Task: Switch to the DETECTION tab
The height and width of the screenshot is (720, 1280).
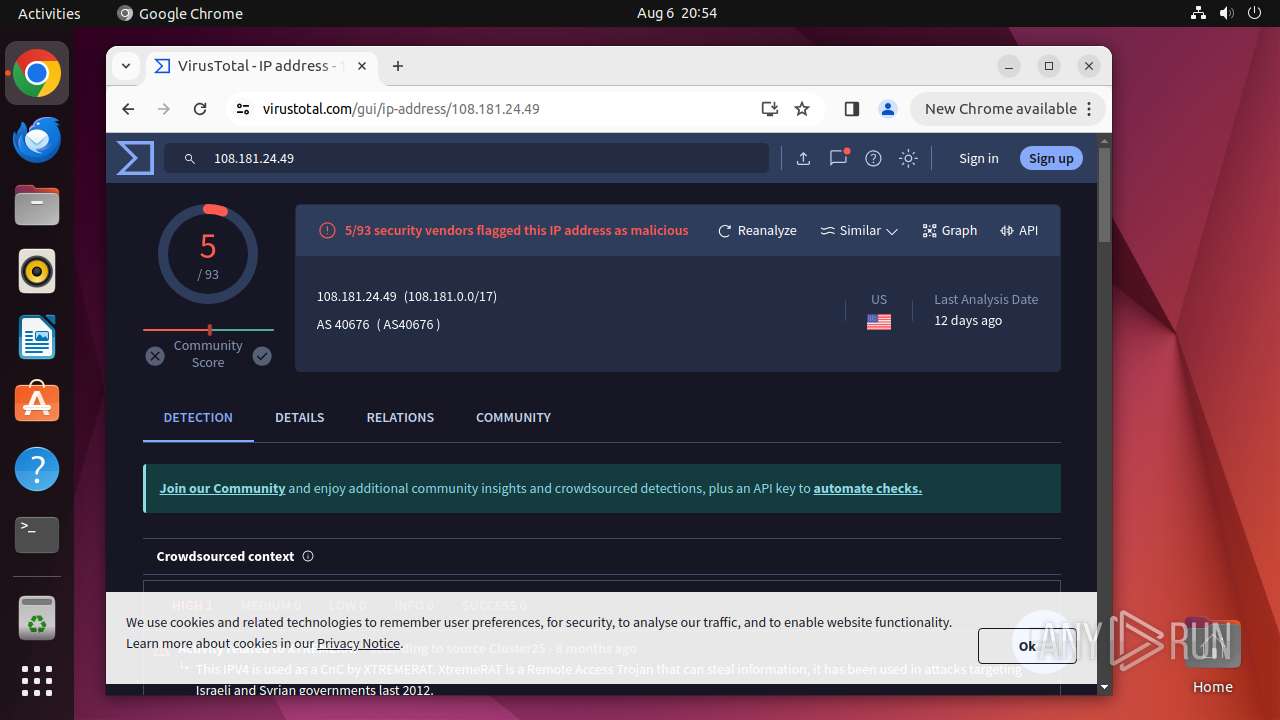Action: pos(198,417)
